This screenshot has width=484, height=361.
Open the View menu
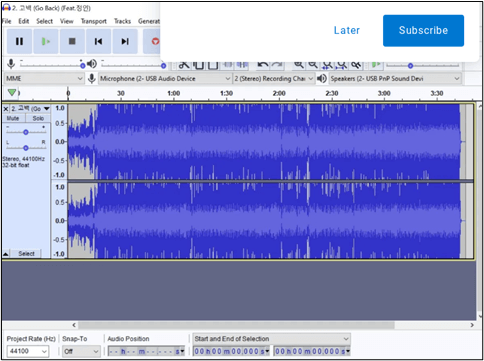(67, 21)
